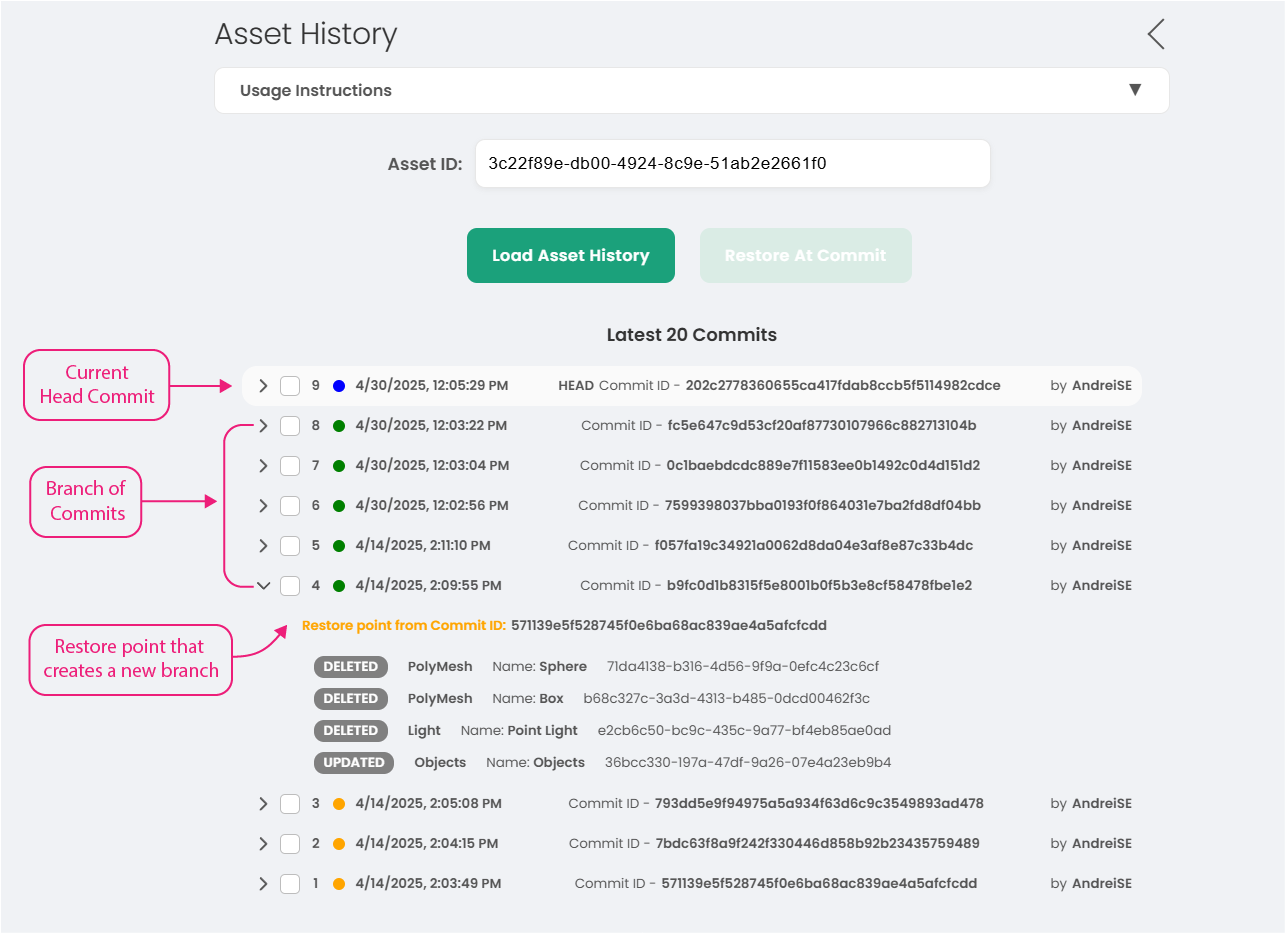Screen dimensions: 1285x933
Task: Tick the checkbox for commit 1
Action: (290, 884)
